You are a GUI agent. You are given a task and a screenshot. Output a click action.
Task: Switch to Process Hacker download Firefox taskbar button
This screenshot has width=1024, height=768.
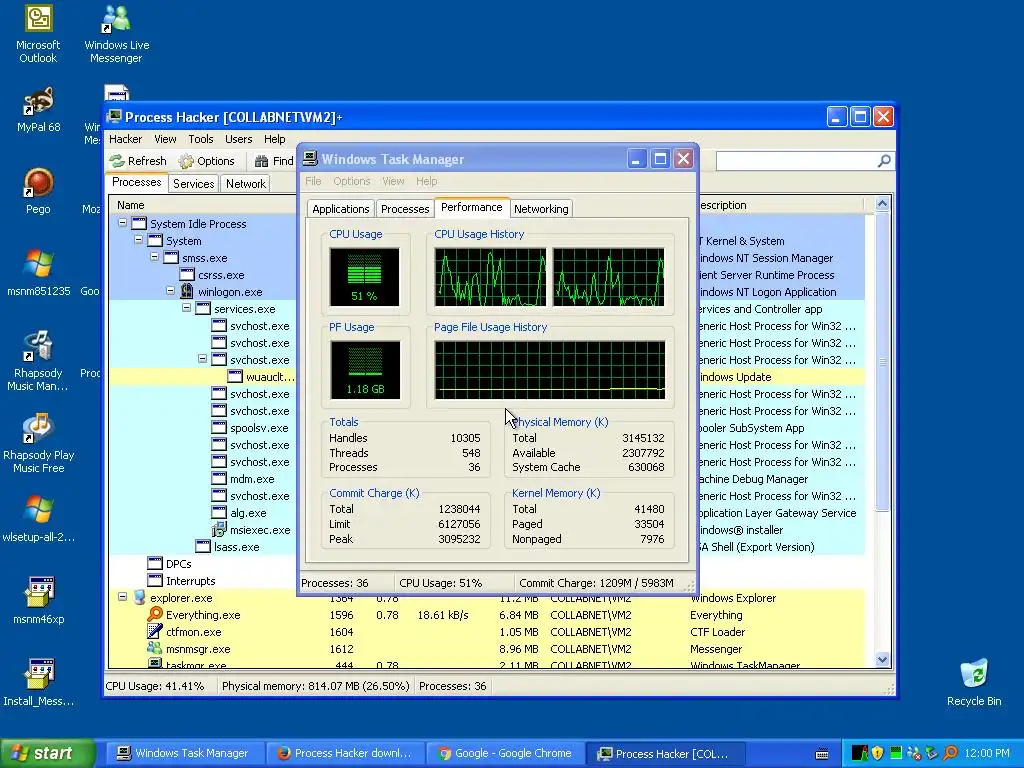pyautogui.click(x=344, y=753)
